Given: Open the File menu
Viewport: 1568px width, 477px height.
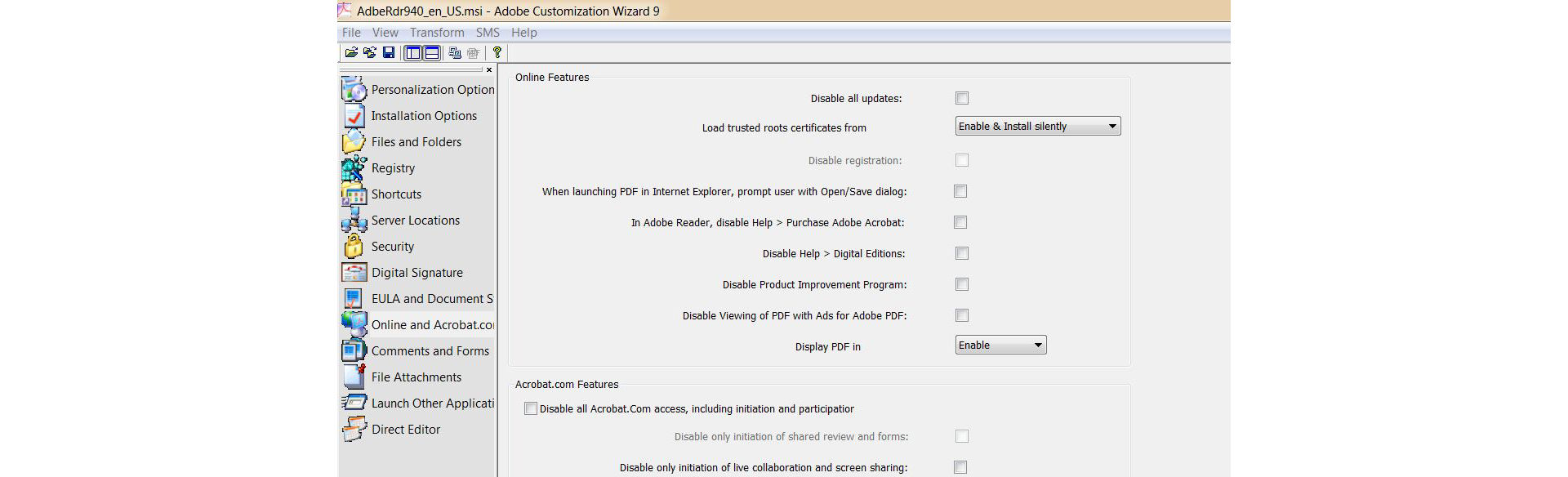Looking at the screenshot, I should (x=351, y=33).
